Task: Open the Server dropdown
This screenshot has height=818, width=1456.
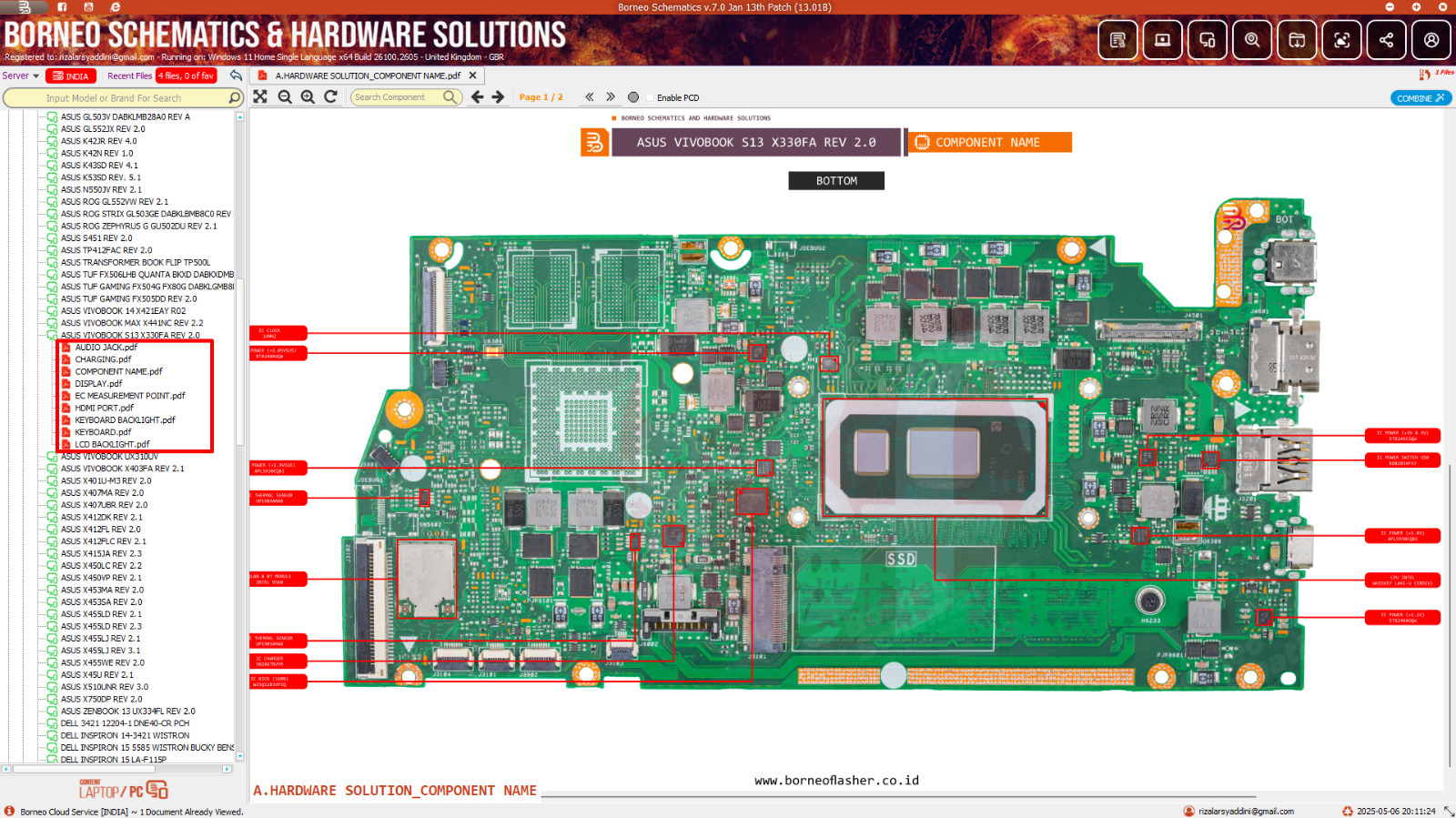Action: 20,76
